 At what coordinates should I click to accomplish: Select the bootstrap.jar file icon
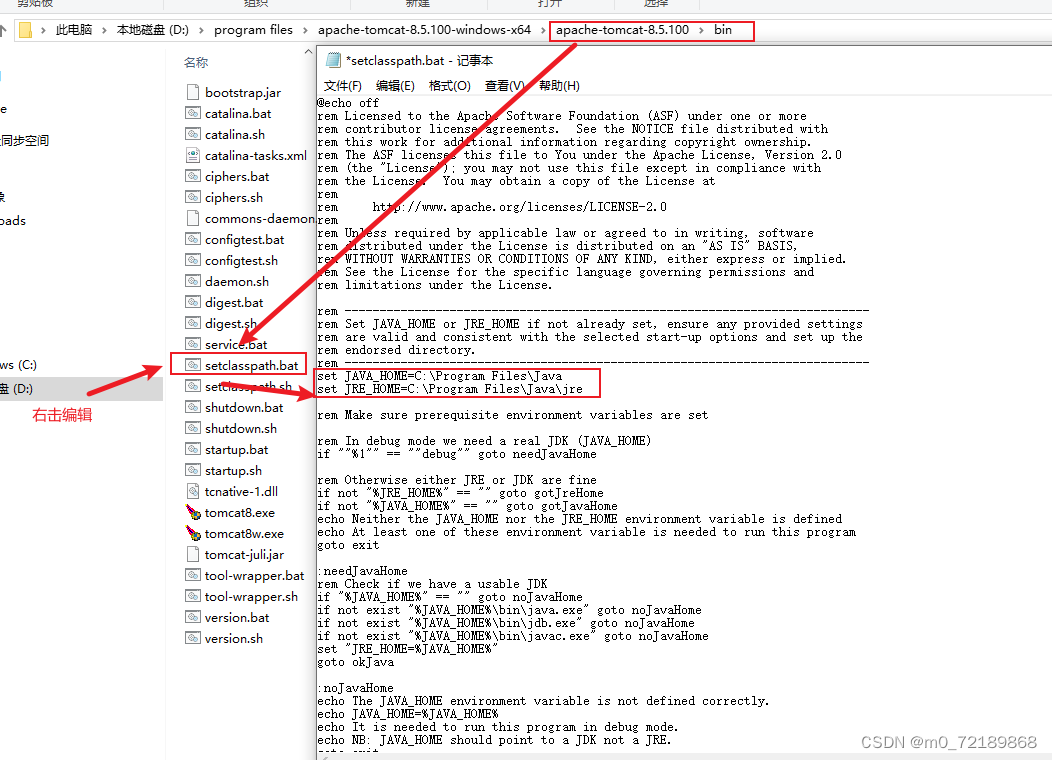[191, 91]
